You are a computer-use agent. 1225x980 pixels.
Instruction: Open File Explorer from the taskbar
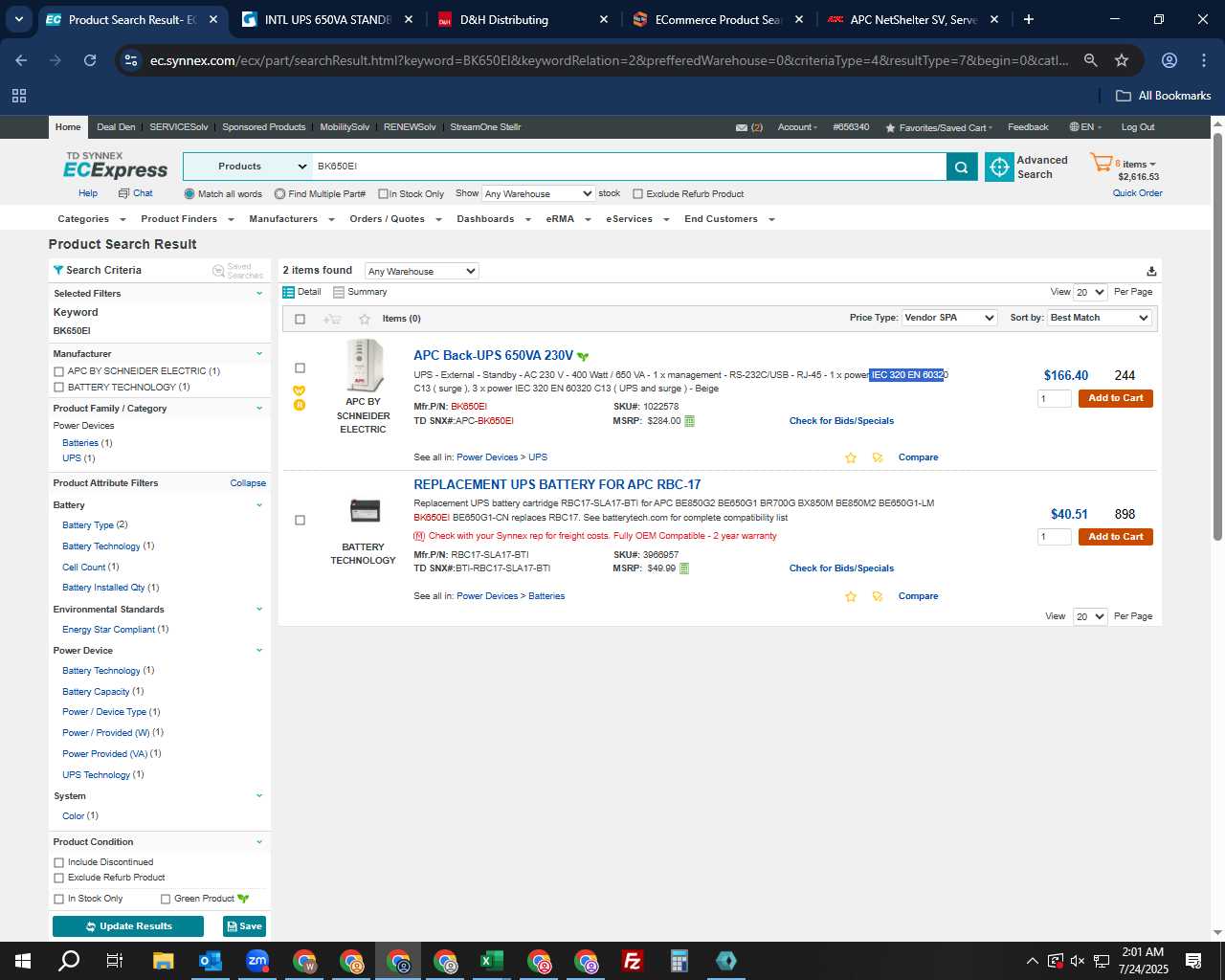click(164, 961)
